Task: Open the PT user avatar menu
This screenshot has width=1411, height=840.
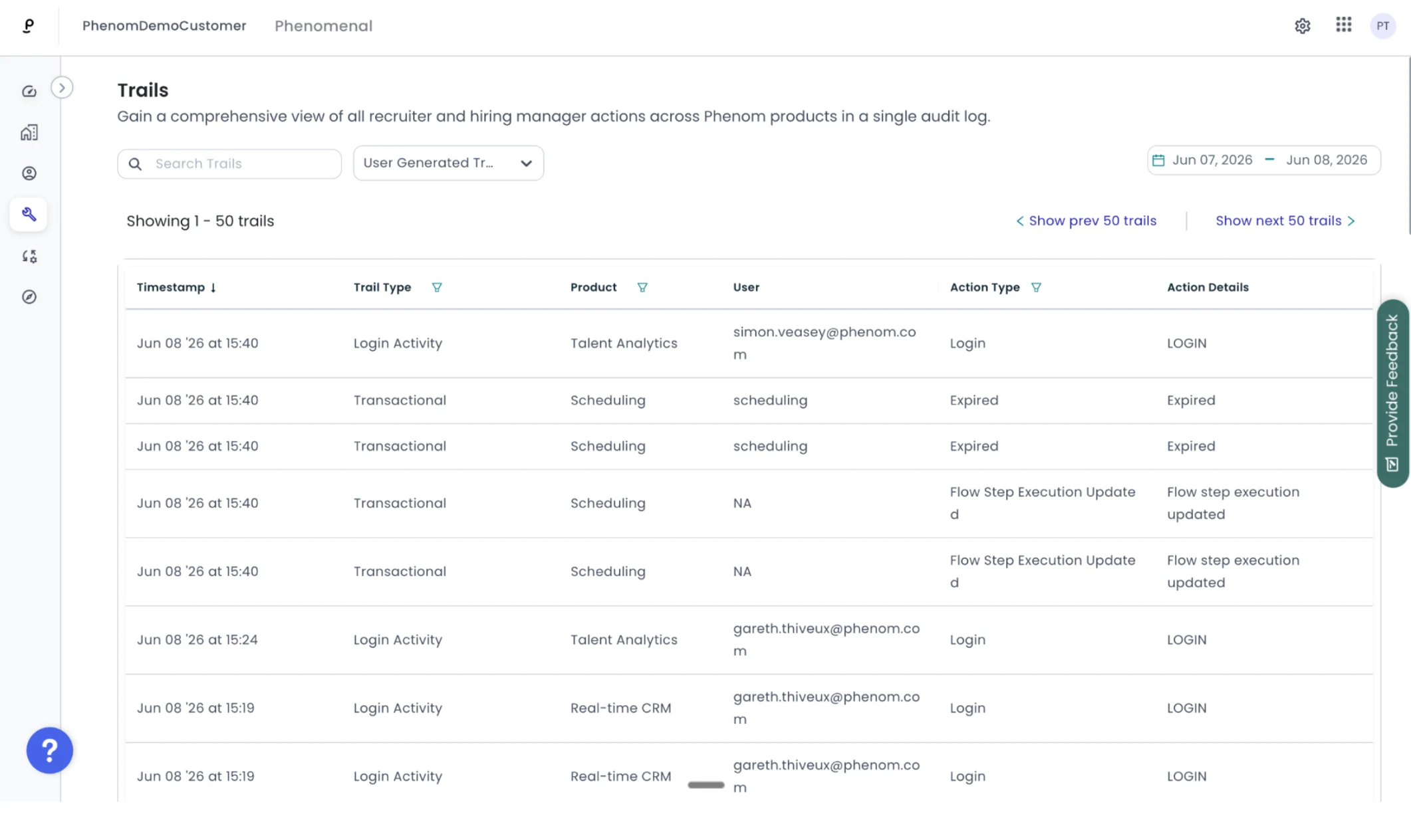Action: pos(1382,26)
